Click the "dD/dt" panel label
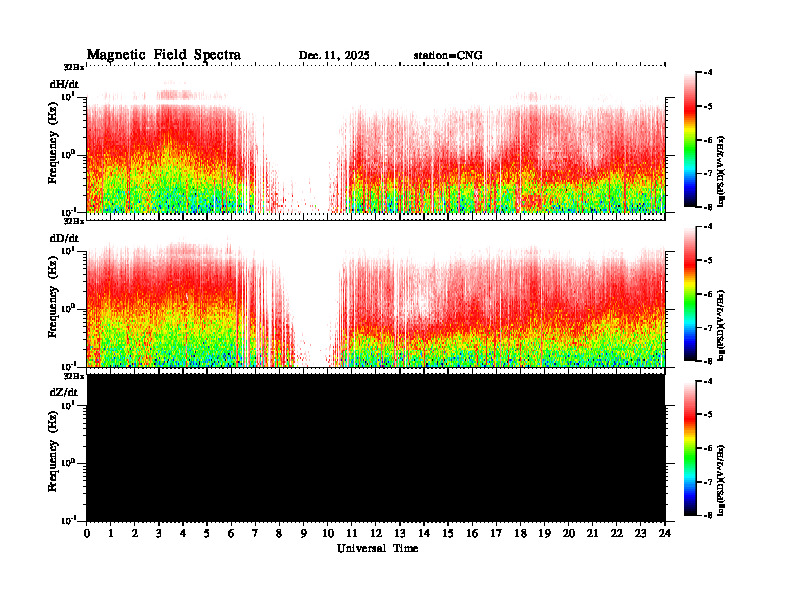This screenshot has width=792, height=612. tap(64, 238)
